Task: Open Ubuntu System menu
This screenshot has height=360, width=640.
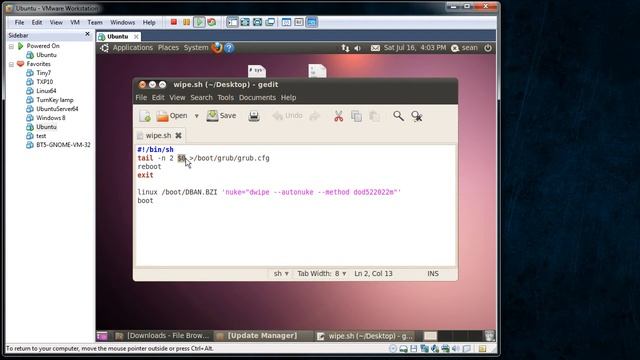Action: tap(196, 48)
